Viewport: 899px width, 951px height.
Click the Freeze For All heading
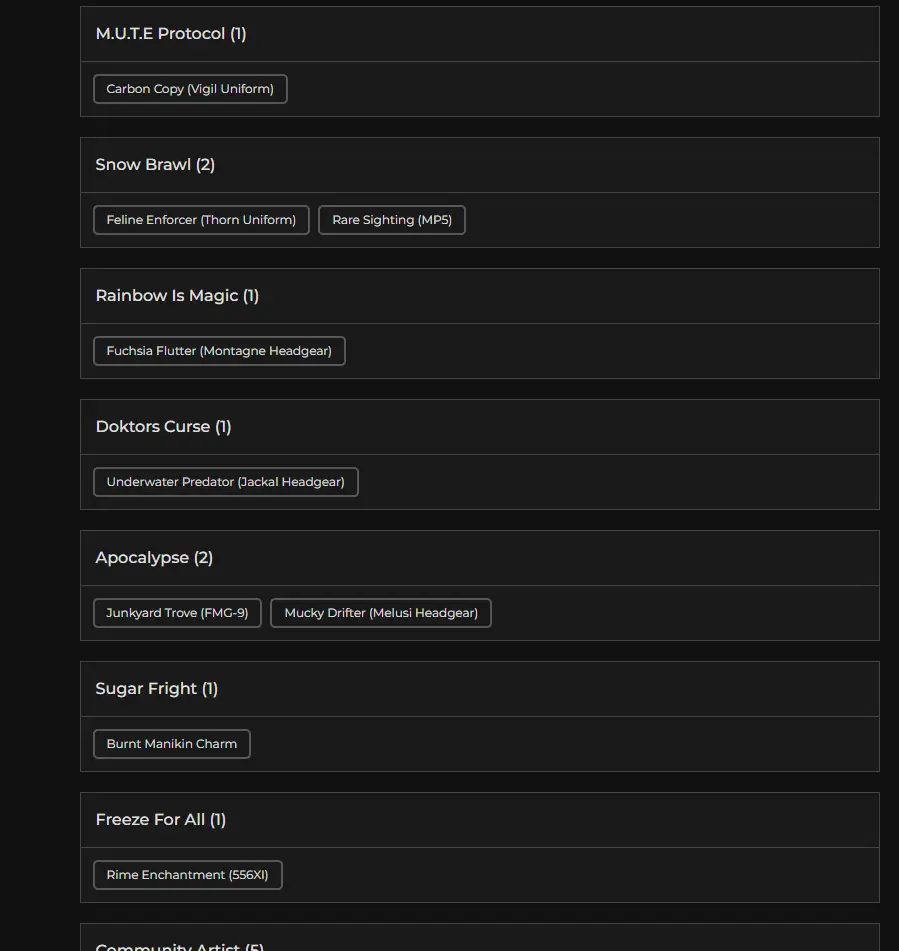coord(150,820)
